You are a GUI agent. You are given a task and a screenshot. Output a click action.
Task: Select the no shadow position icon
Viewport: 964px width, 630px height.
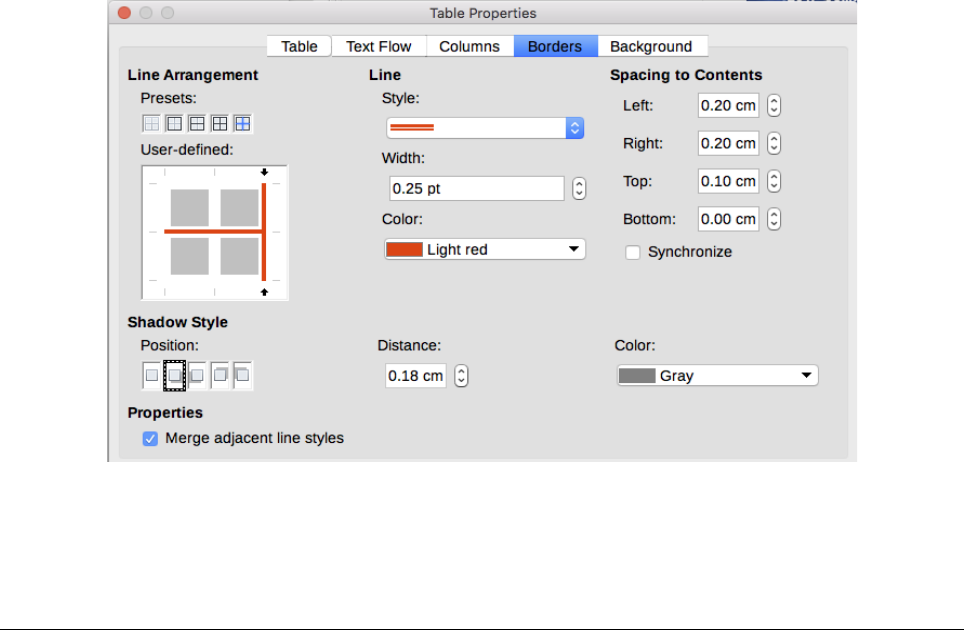(x=152, y=375)
